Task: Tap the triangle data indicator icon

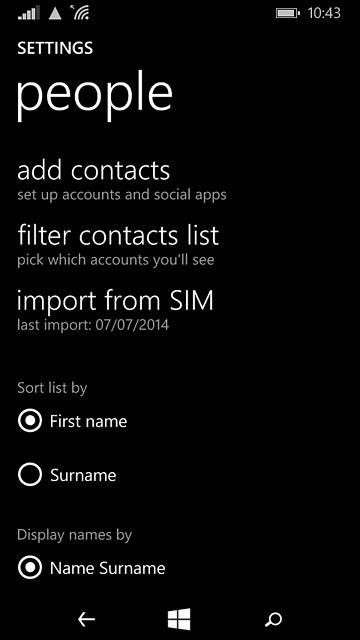Action: 55,13
